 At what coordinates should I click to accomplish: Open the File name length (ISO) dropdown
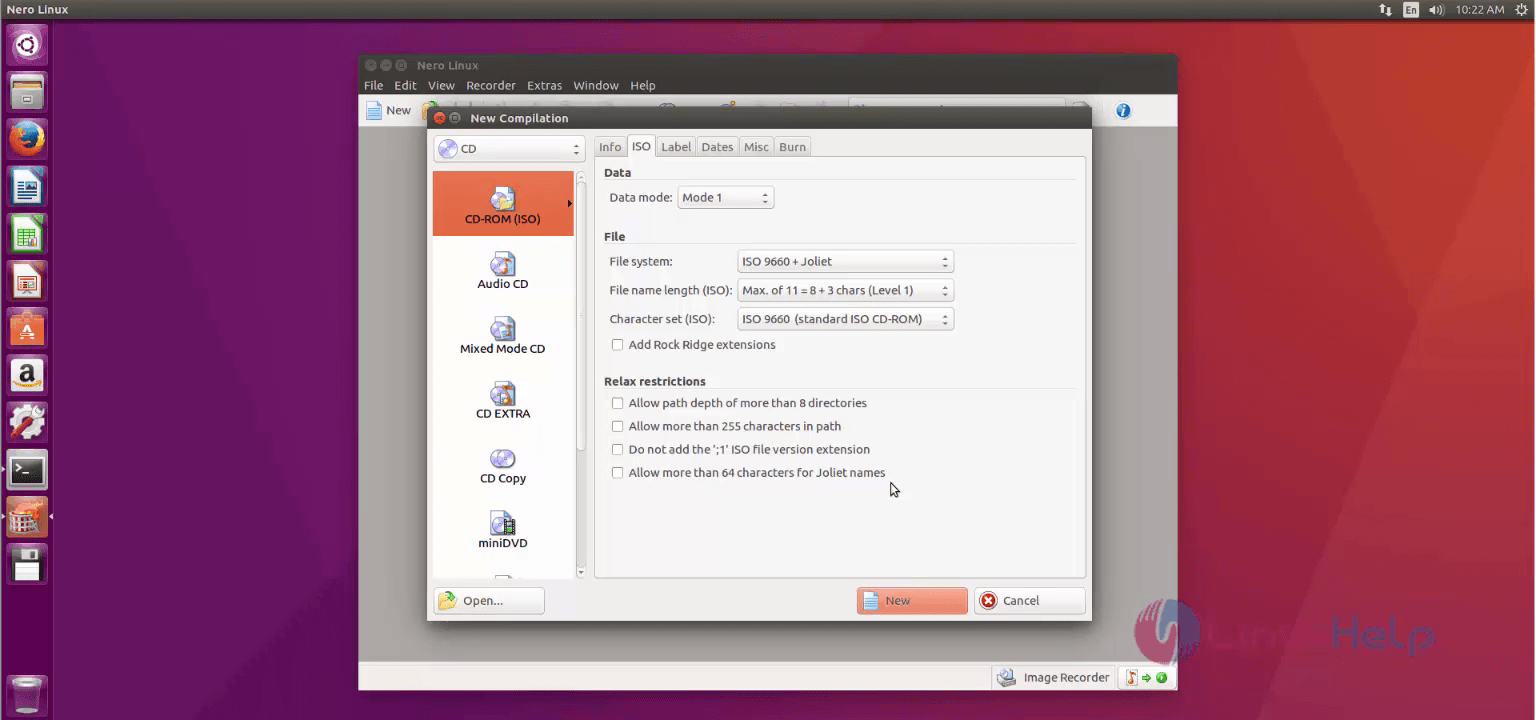[846, 291]
